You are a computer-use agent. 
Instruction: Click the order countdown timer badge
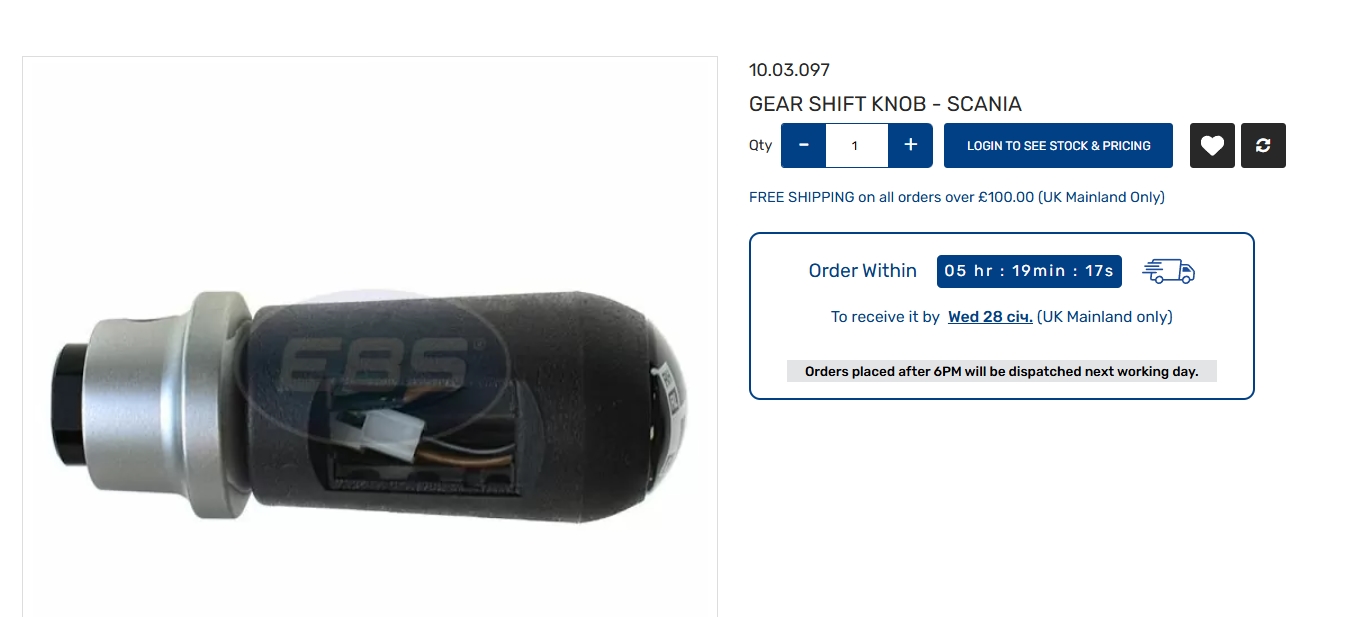(1029, 271)
